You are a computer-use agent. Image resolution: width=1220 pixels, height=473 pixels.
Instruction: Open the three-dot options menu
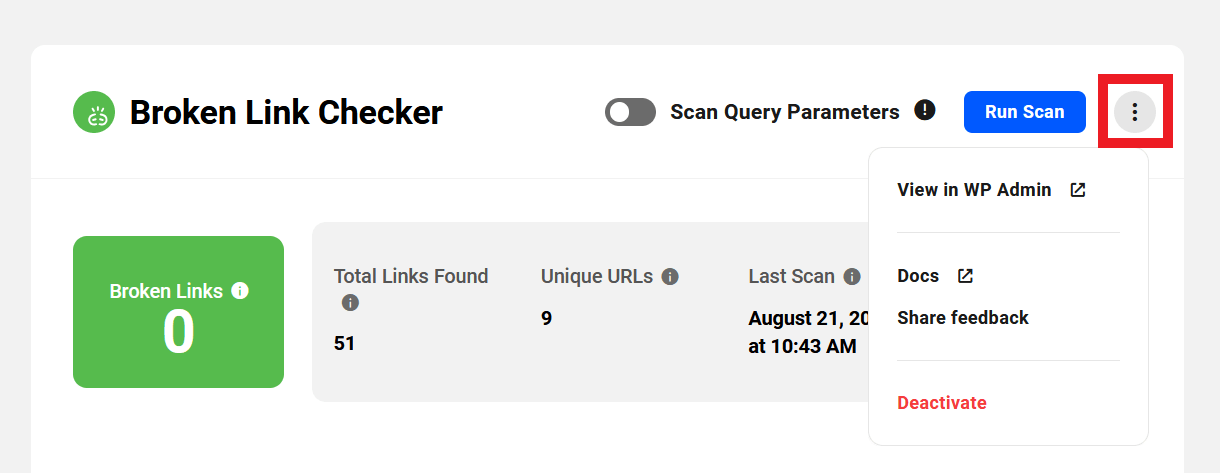point(1135,112)
